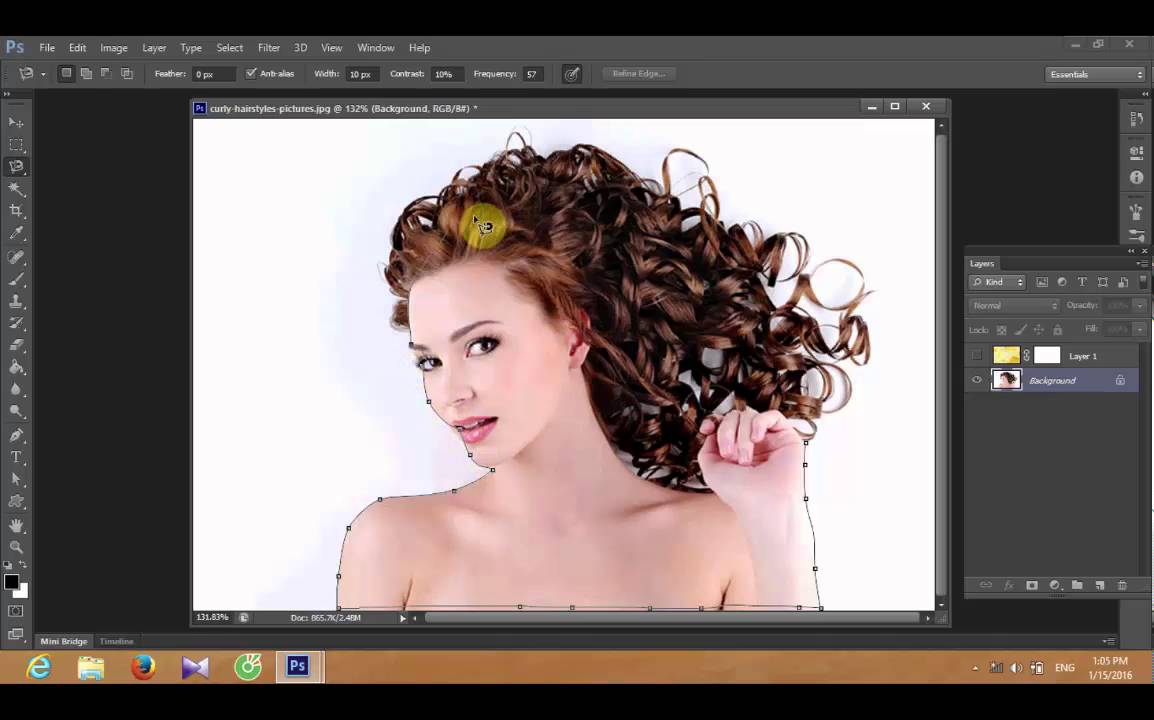This screenshot has height=720, width=1154.
Task: Choose Add to selection mode
Action: [x=86, y=74]
